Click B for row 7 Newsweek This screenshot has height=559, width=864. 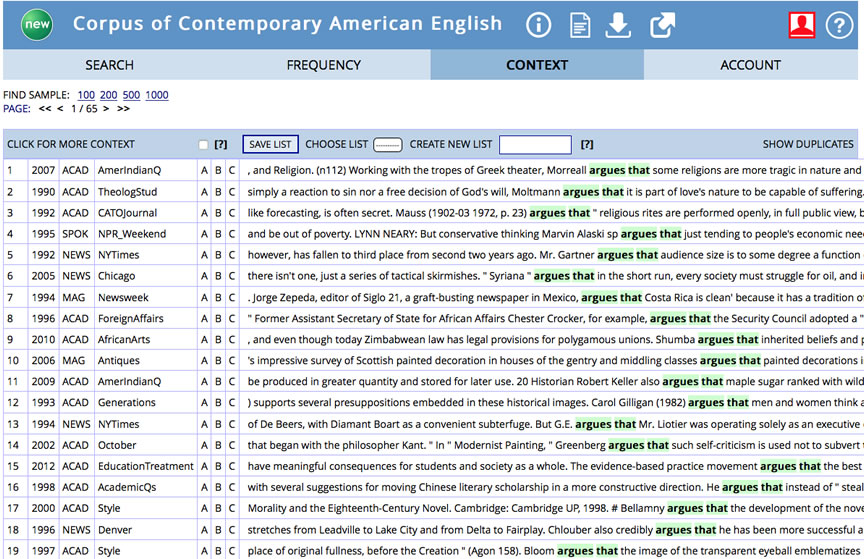pyautogui.click(x=218, y=298)
